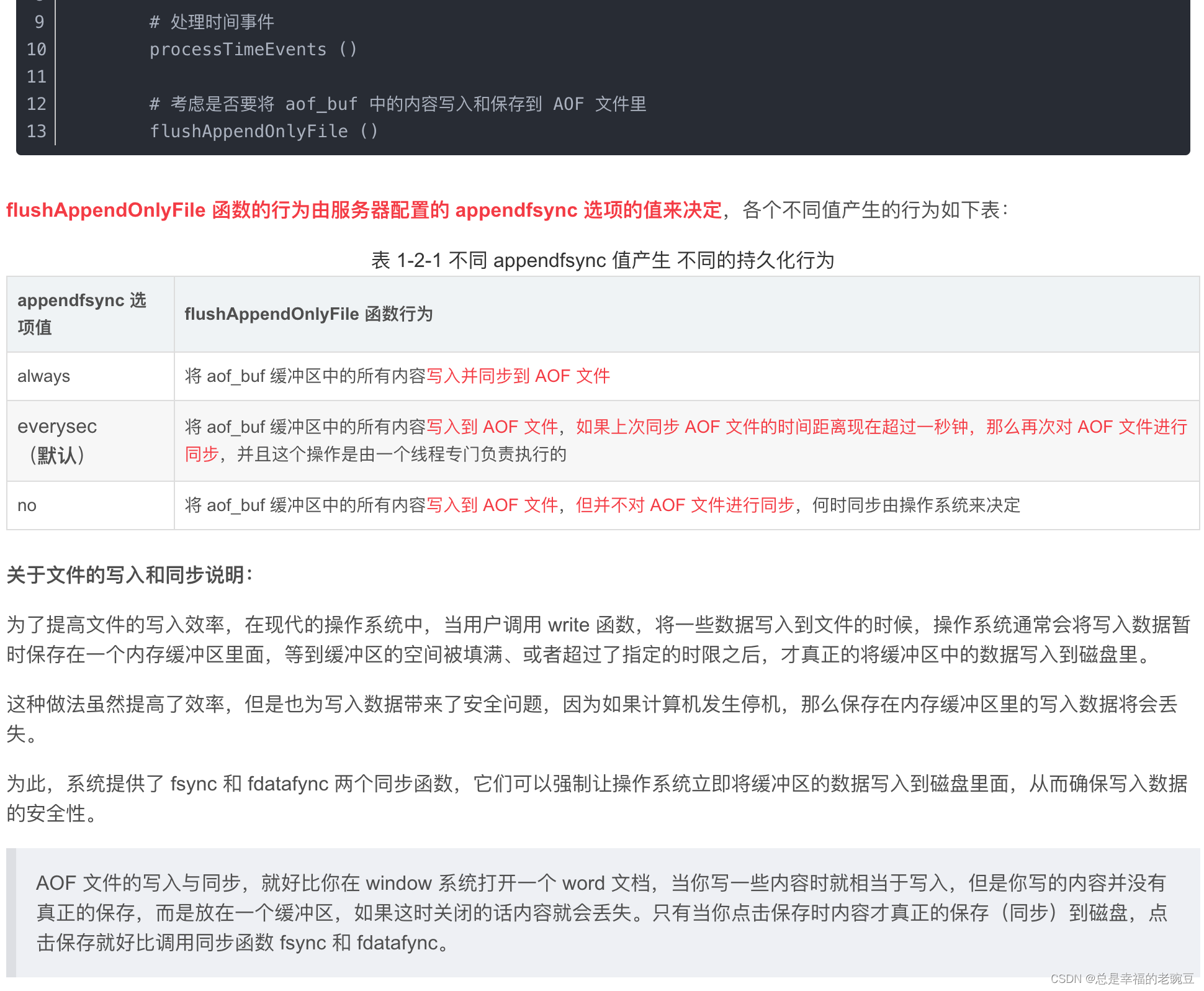Click heading 关于文件的写入和同步说明

point(129,575)
